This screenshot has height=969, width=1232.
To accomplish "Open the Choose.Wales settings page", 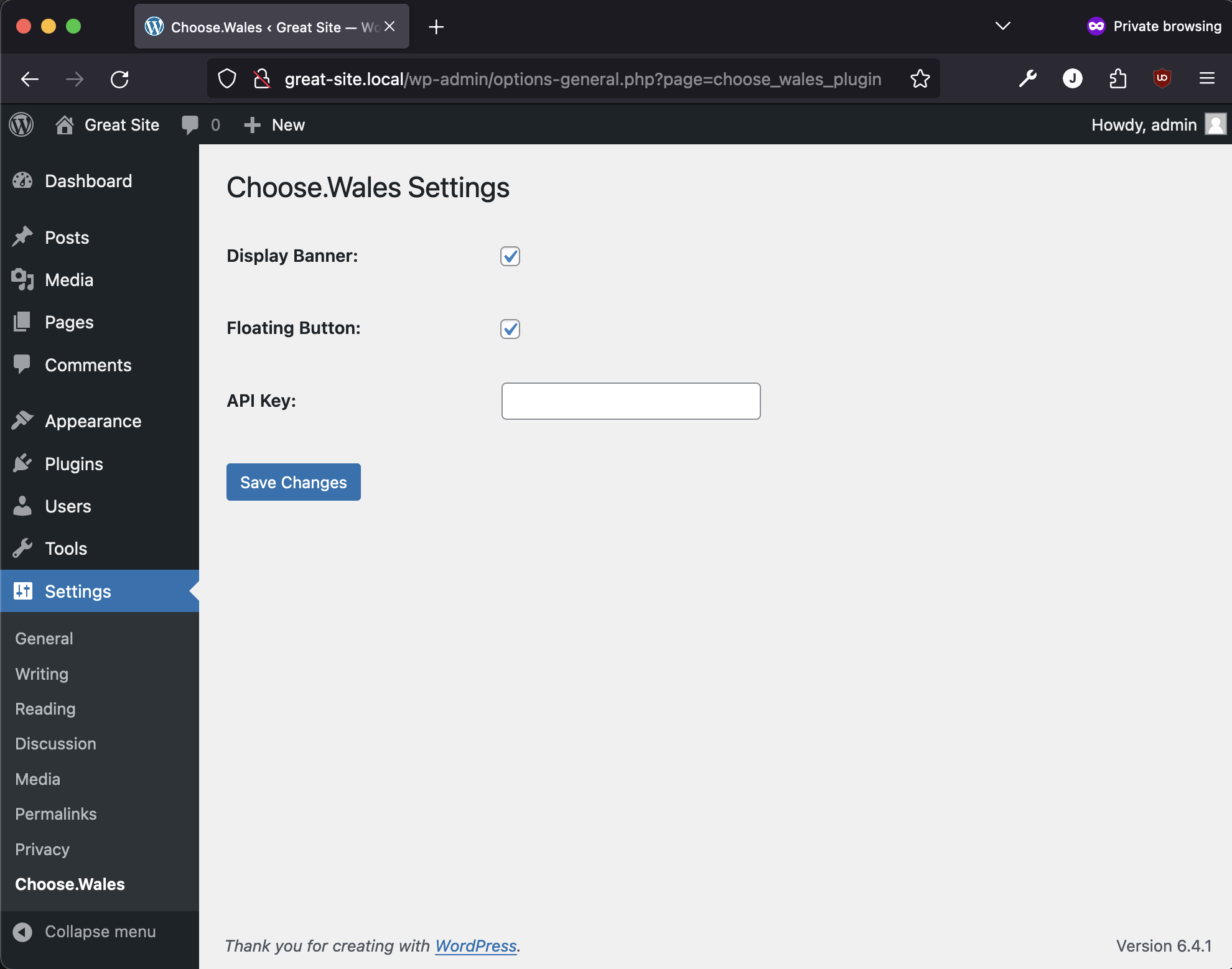I will (69, 883).
